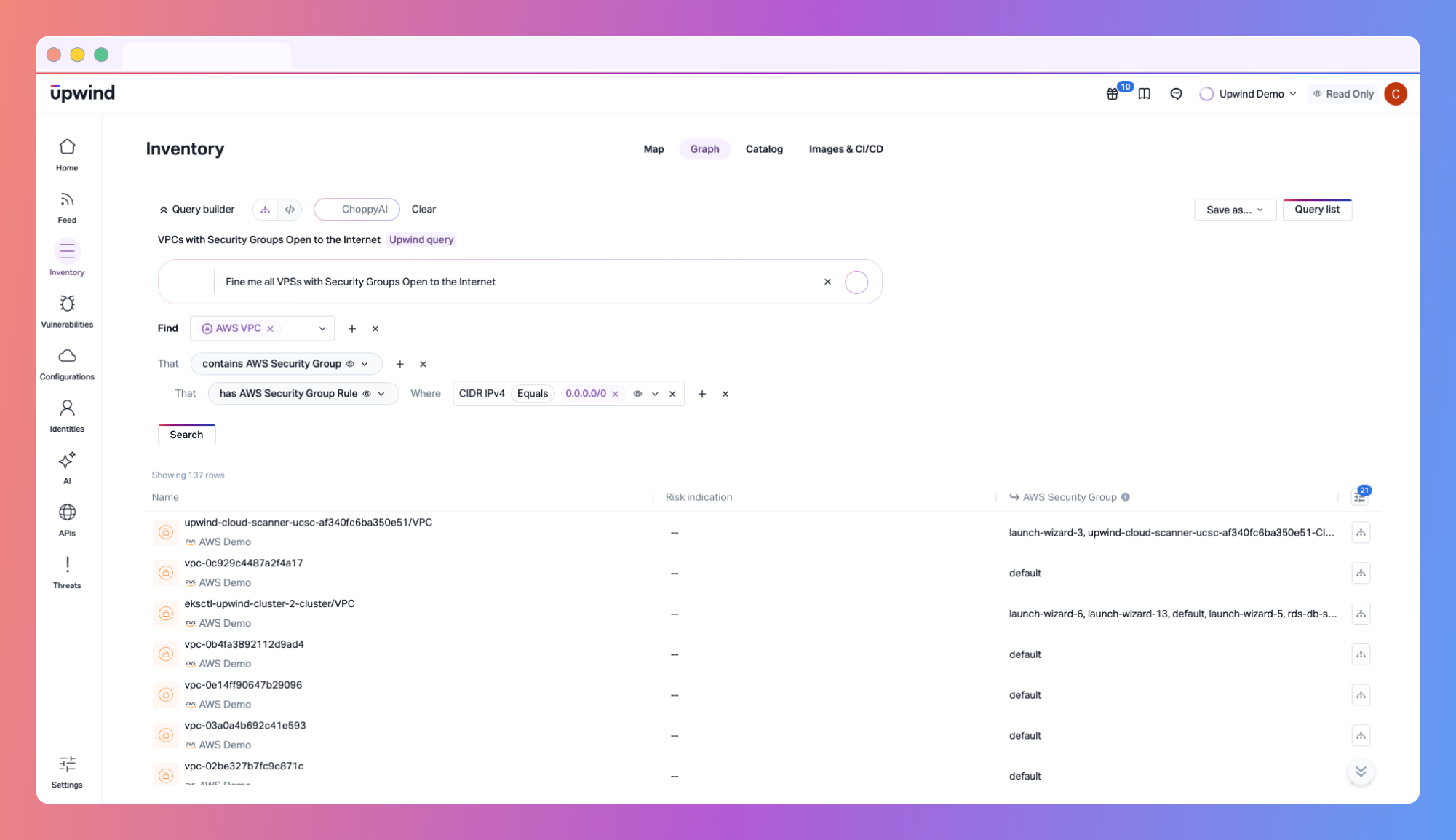Expand the AWS VPC Find dropdown
This screenshot has height=840, width=1456.
pos(322,329)
